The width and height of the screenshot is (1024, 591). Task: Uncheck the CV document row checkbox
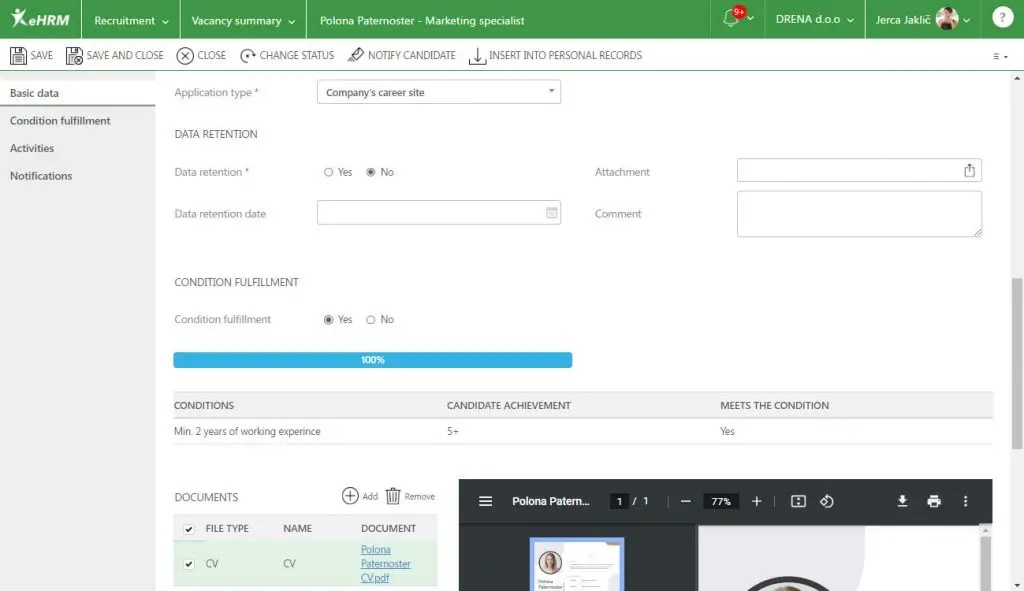[x=189, y=564]
